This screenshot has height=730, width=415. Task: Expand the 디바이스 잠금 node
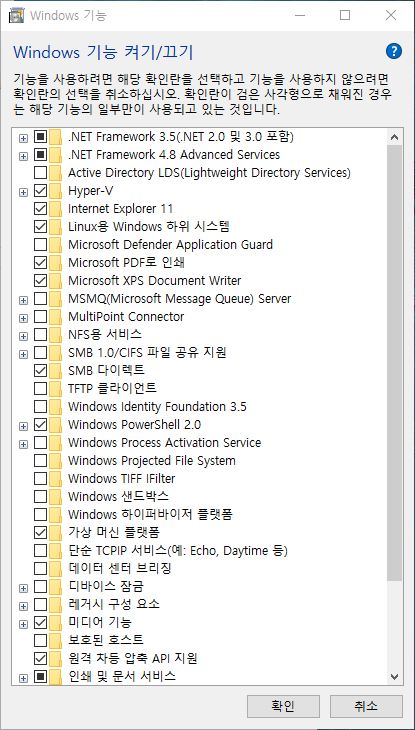23,588
